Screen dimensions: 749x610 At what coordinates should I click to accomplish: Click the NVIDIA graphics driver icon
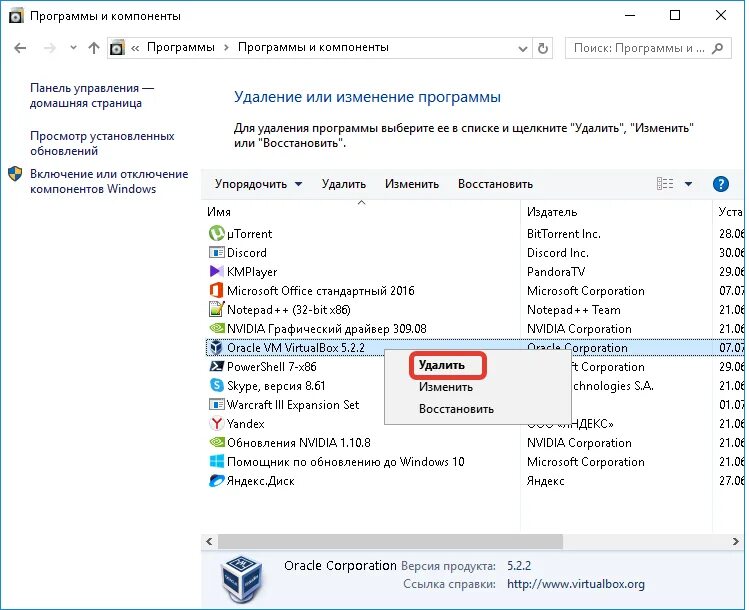tap(216, 328)
